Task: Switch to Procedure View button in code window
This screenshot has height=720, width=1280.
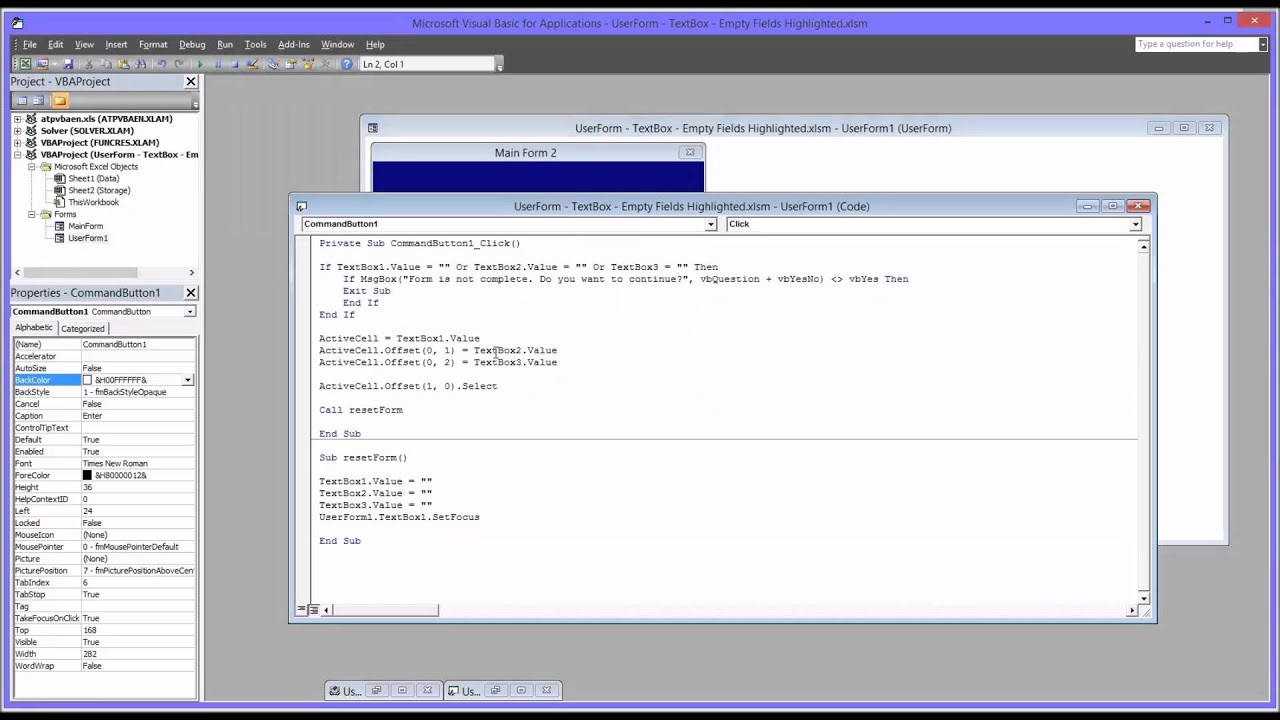Action: click(301, 609)
